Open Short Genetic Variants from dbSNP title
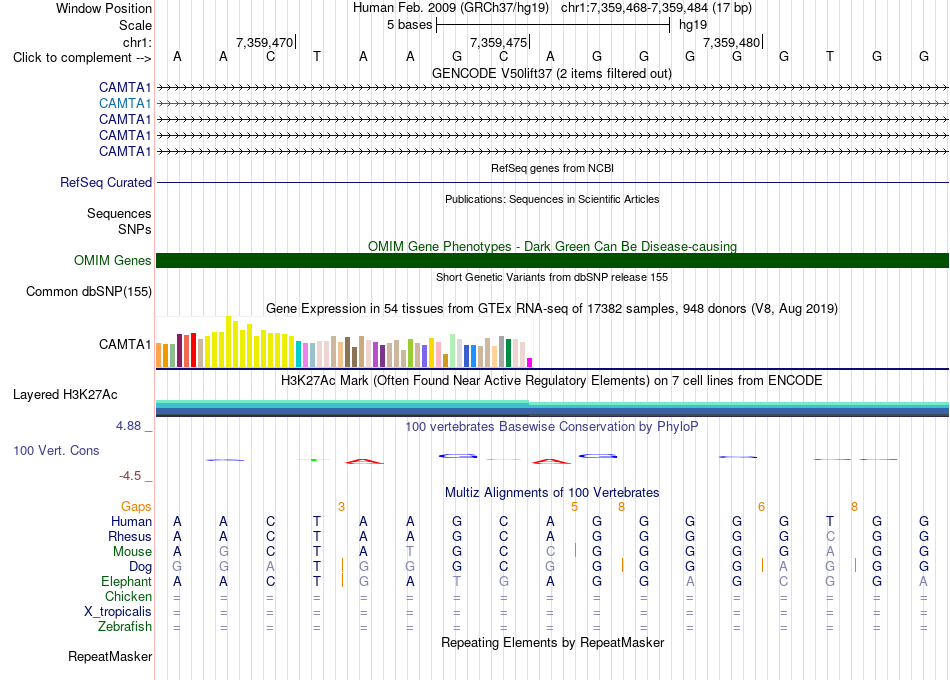950x680 pixels. 552,277
